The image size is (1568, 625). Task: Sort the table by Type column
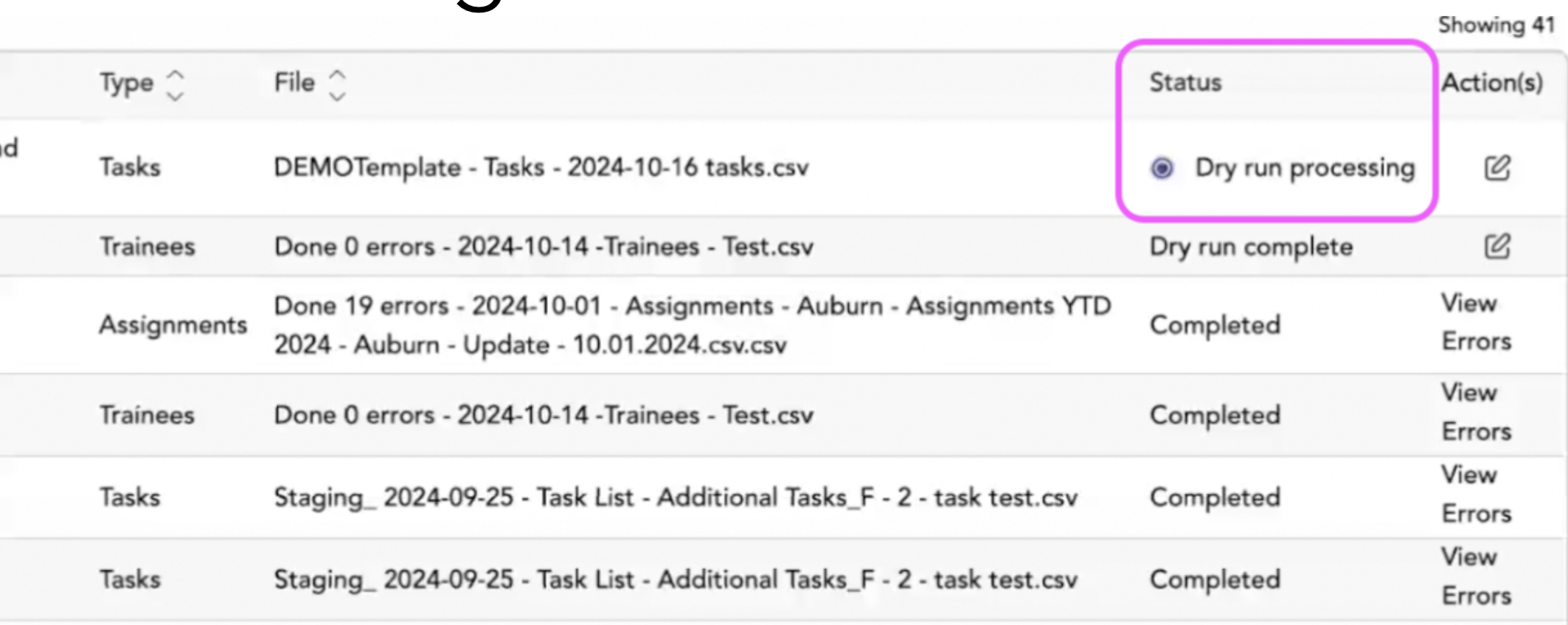[175, 85]
